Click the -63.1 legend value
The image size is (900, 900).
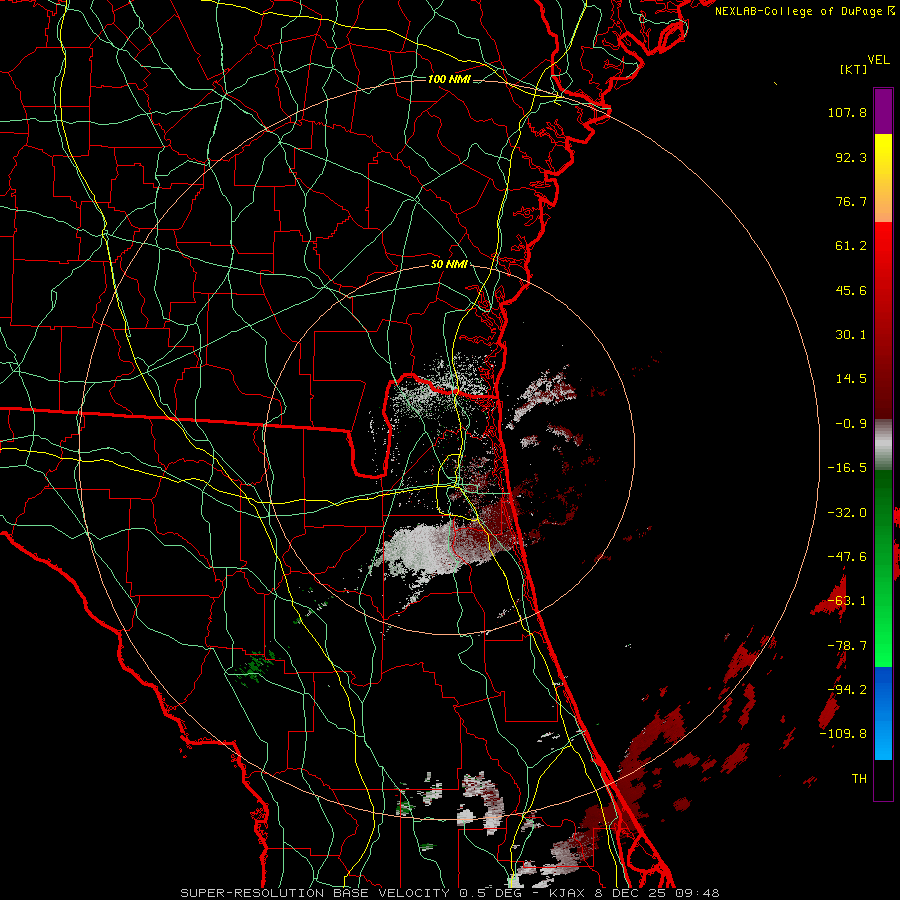point(847,601)
